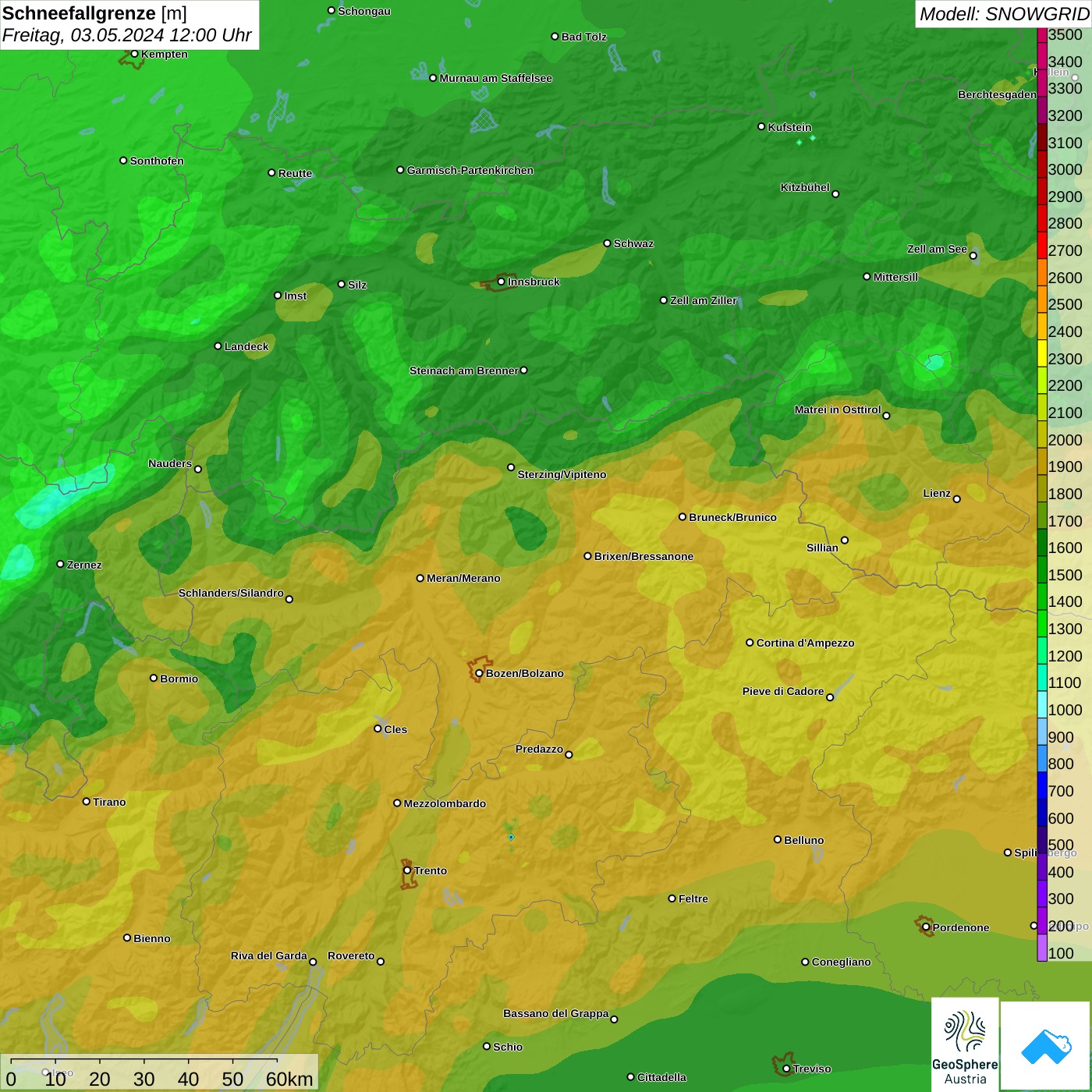Viewport: 1092px width, 1092px height.
Task: Select the Pordenone city marker dot
Action: coord(926,927)
